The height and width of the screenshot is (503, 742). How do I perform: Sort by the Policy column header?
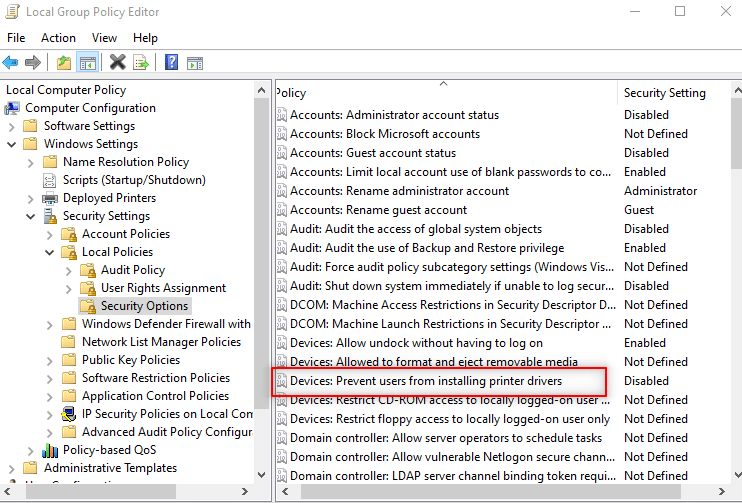446,93
